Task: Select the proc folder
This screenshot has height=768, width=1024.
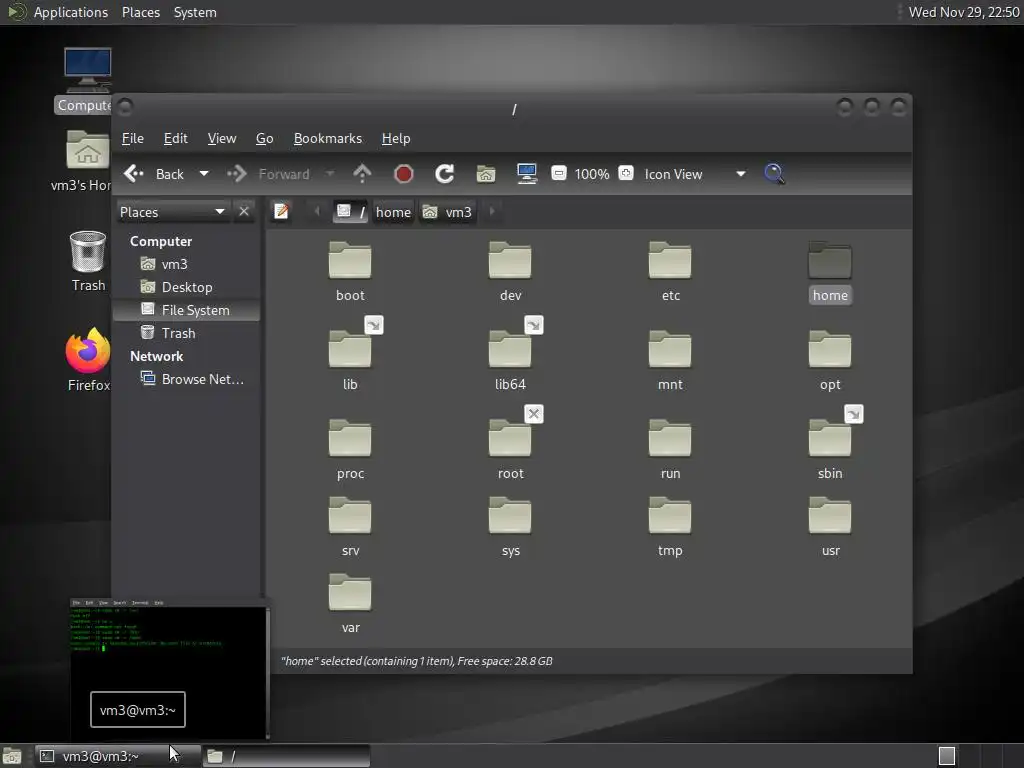Action: point(350,449)
